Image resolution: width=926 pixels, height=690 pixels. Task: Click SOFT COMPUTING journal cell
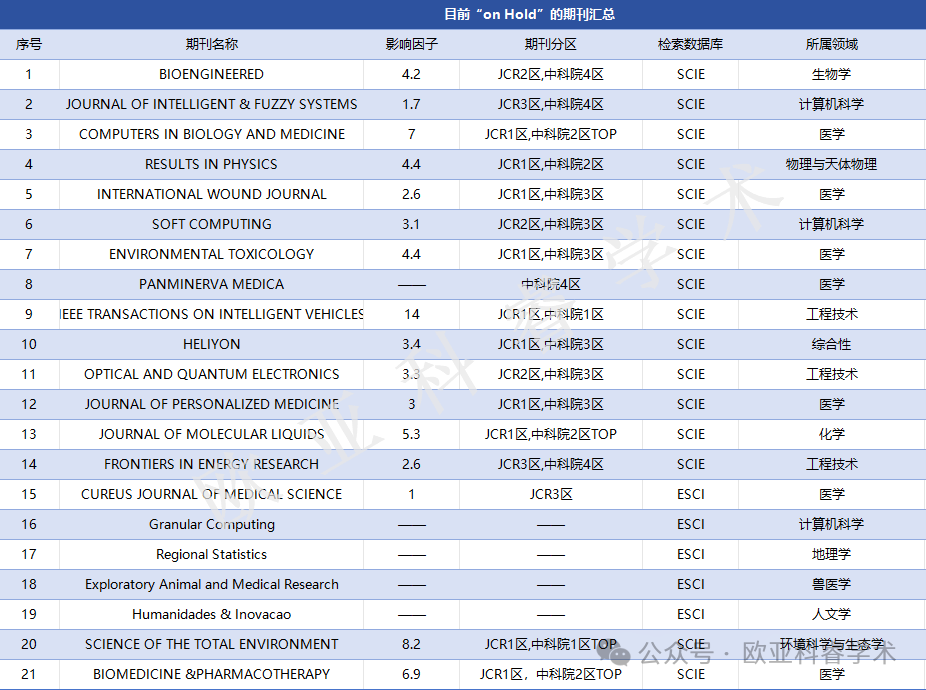coord(211,224)
